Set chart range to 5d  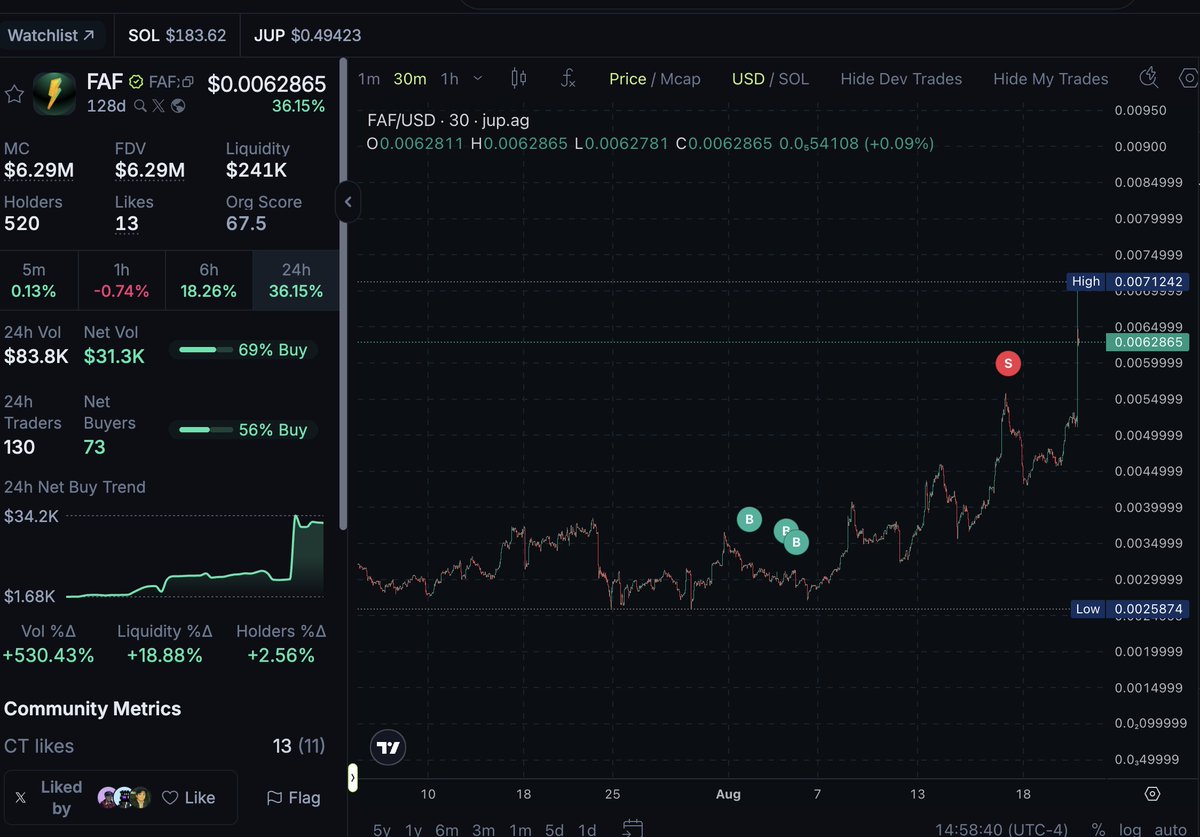pos(554,829)
